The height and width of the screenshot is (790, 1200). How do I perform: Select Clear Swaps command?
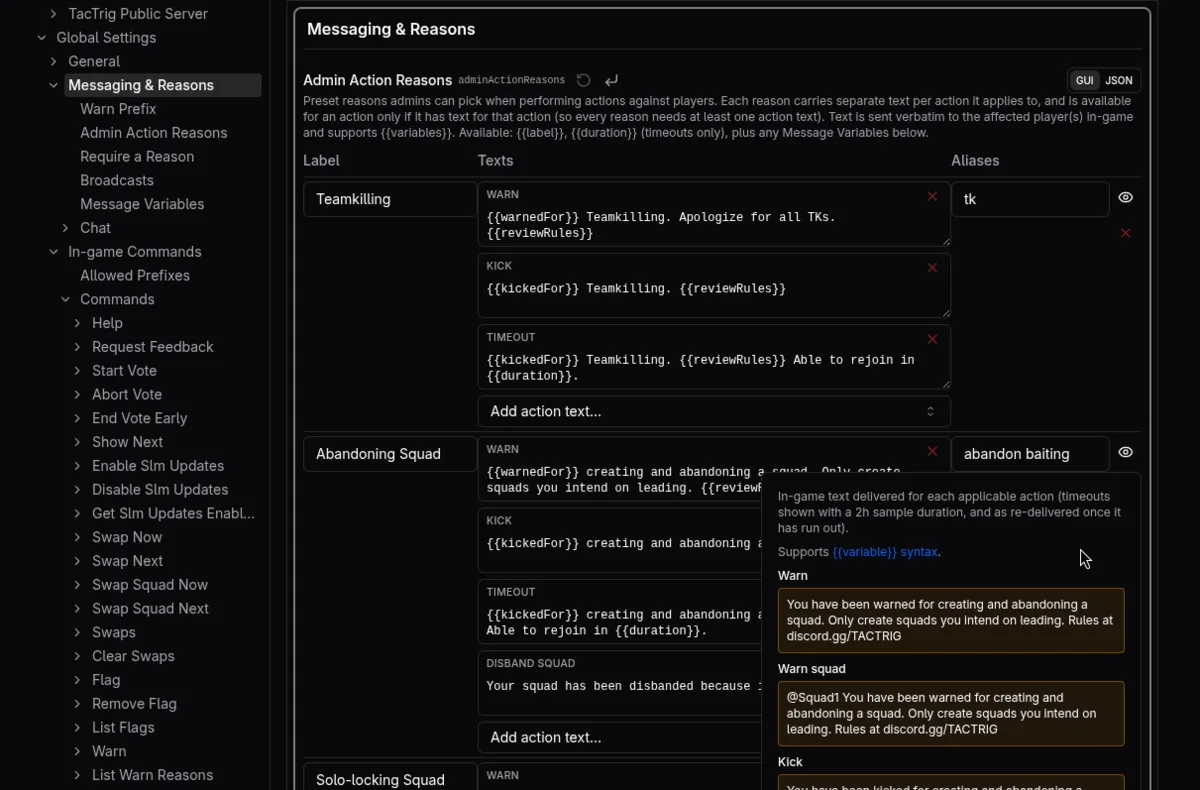click(133, 656)
